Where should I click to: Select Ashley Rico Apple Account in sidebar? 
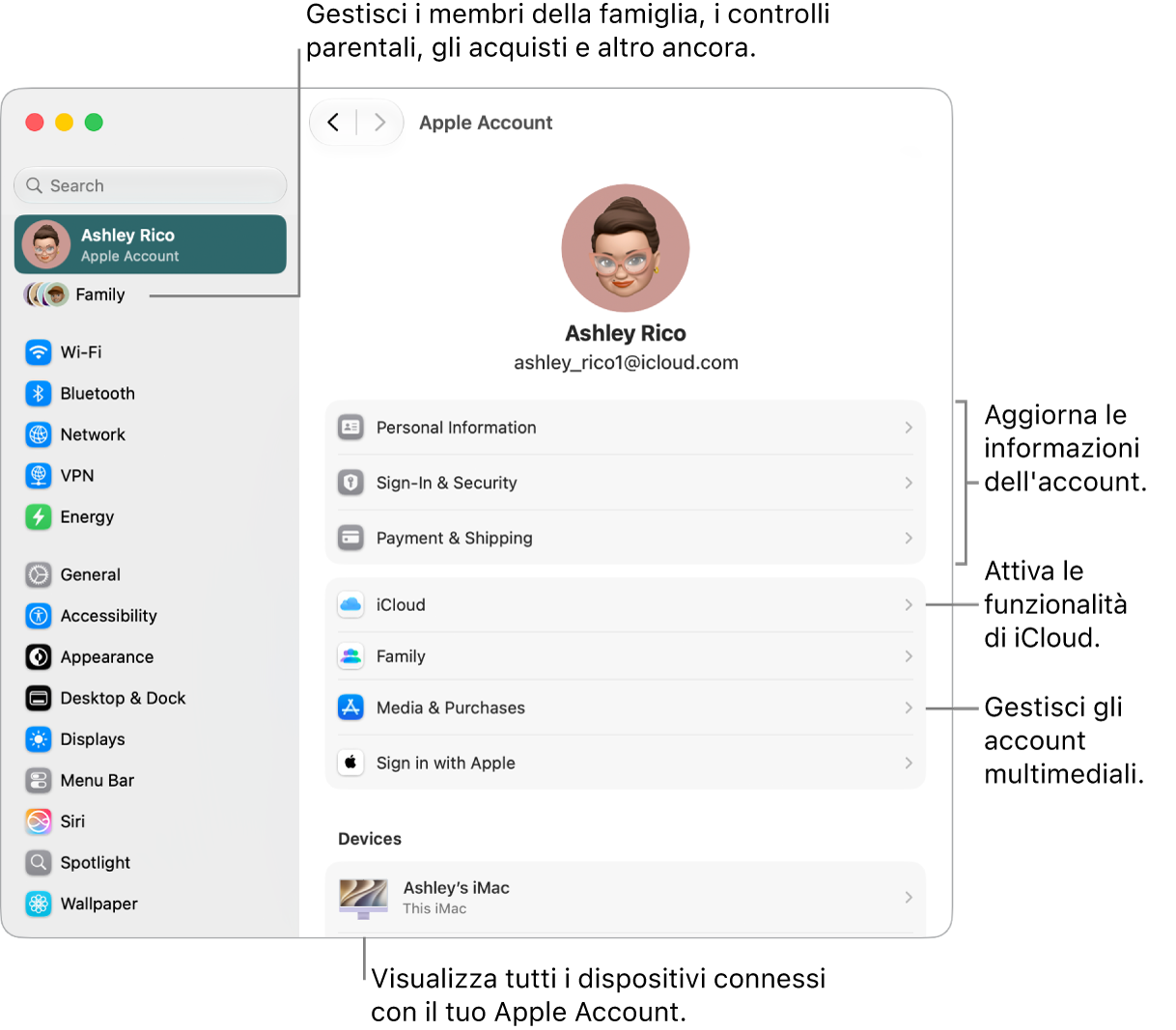[151, 244]
